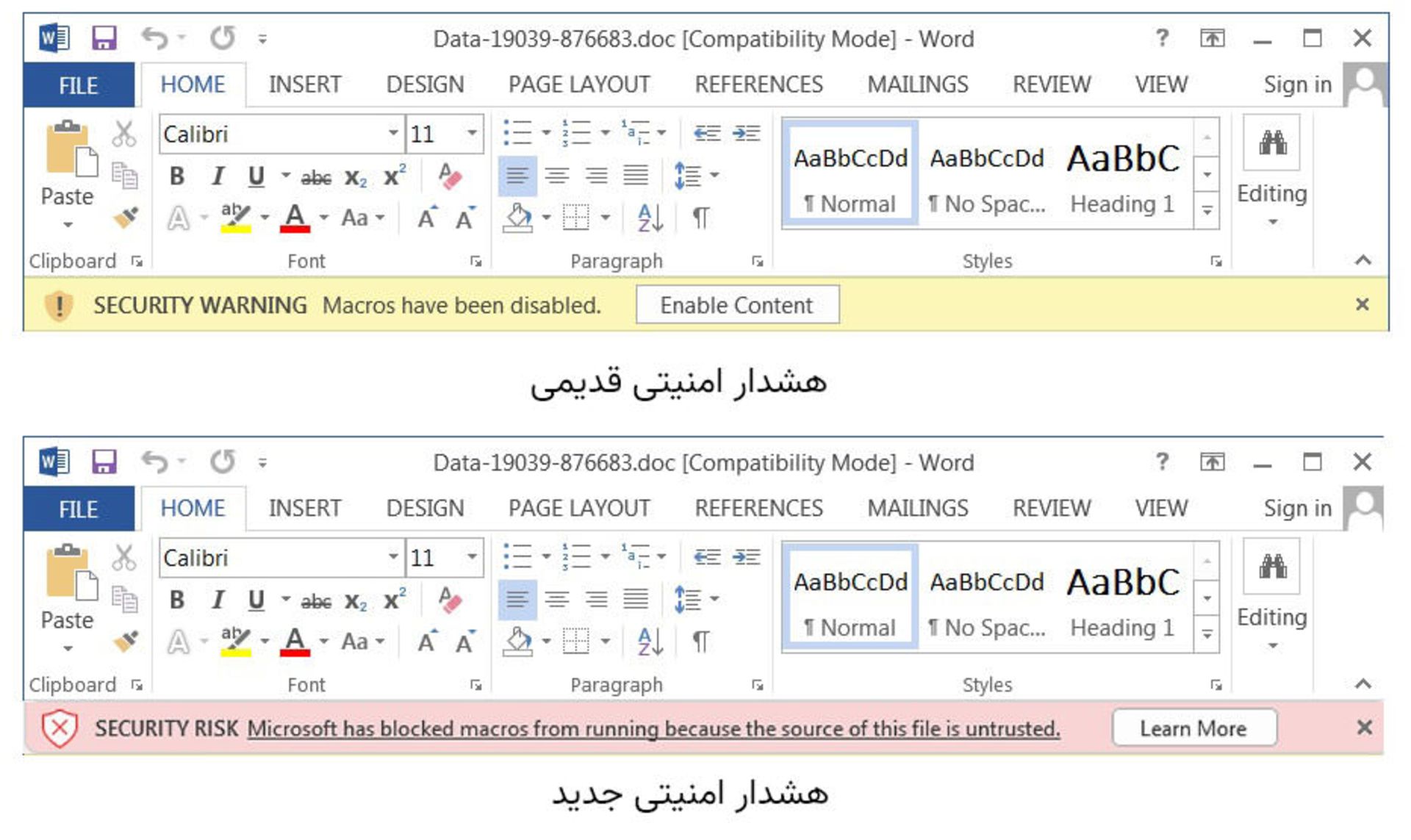Toggle underline formatting

pos(256,176)
